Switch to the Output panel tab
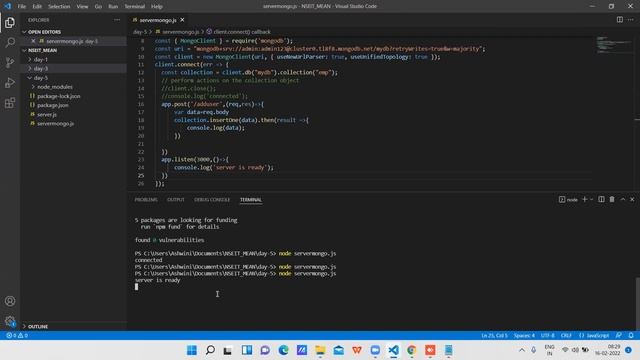The height and width of the screenshot is (360, 640). click(x=176, y=200)
